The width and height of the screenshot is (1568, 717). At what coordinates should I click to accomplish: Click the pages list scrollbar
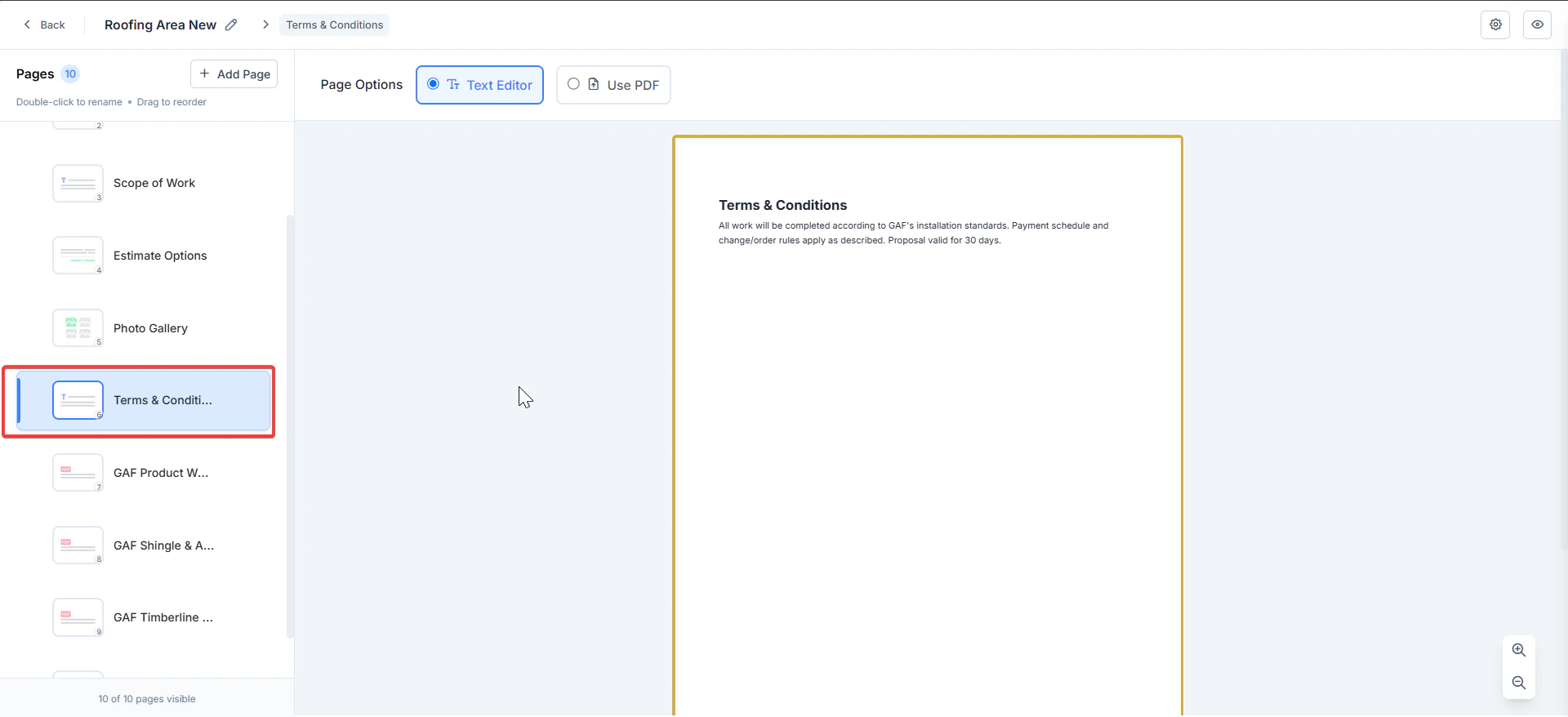click(290, 426)
